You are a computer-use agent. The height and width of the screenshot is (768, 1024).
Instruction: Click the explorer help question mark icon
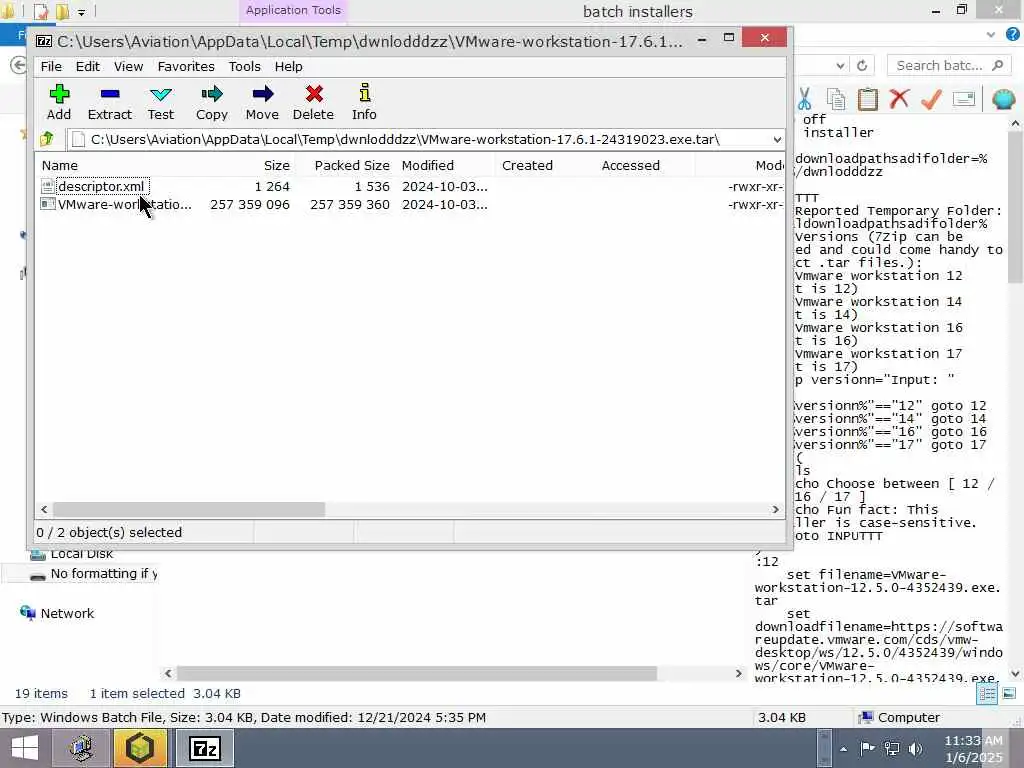(x=1013, y=34)
